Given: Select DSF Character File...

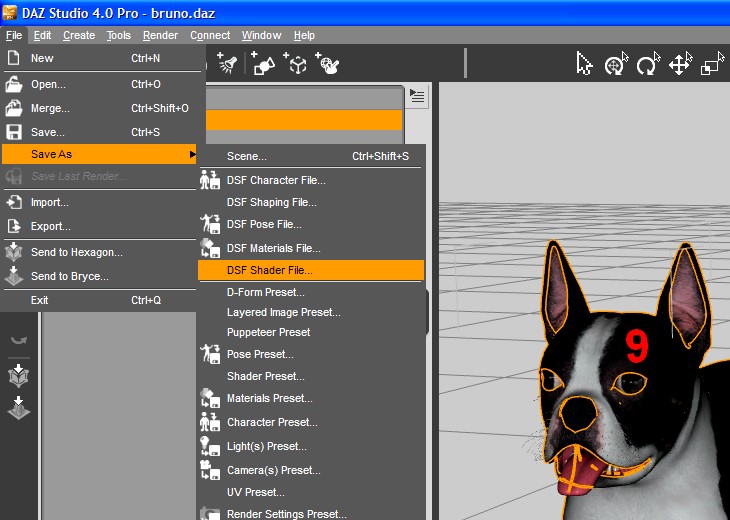Looking at the screenshot, I should point(311,180).
